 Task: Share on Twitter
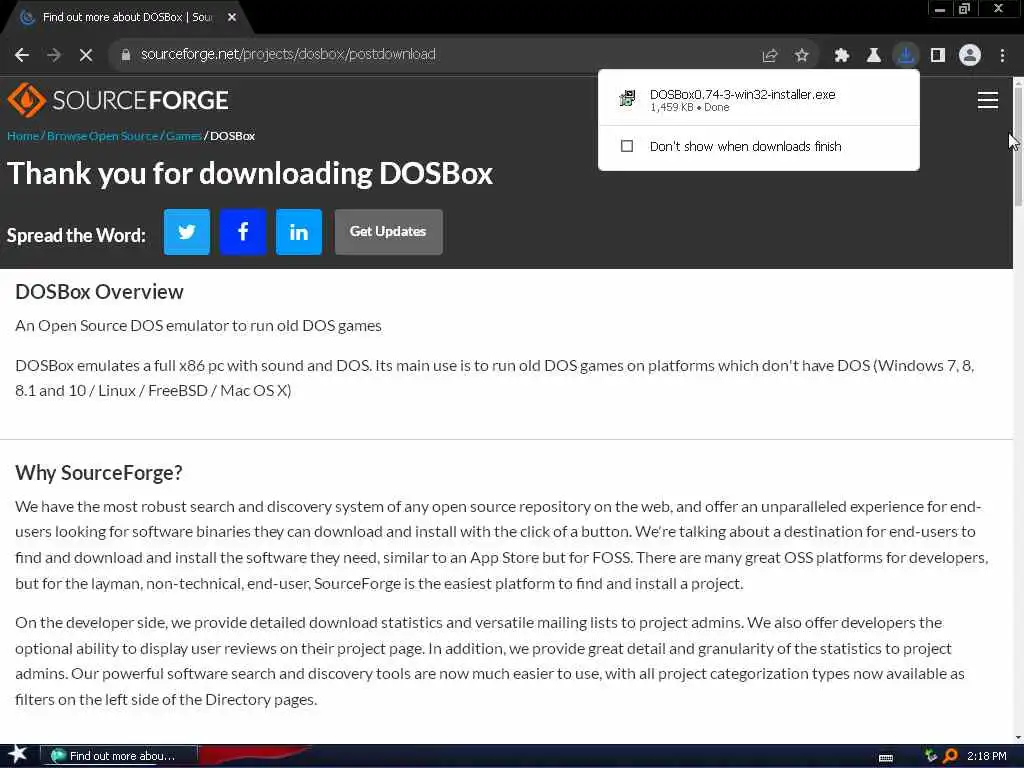point(187,232)
